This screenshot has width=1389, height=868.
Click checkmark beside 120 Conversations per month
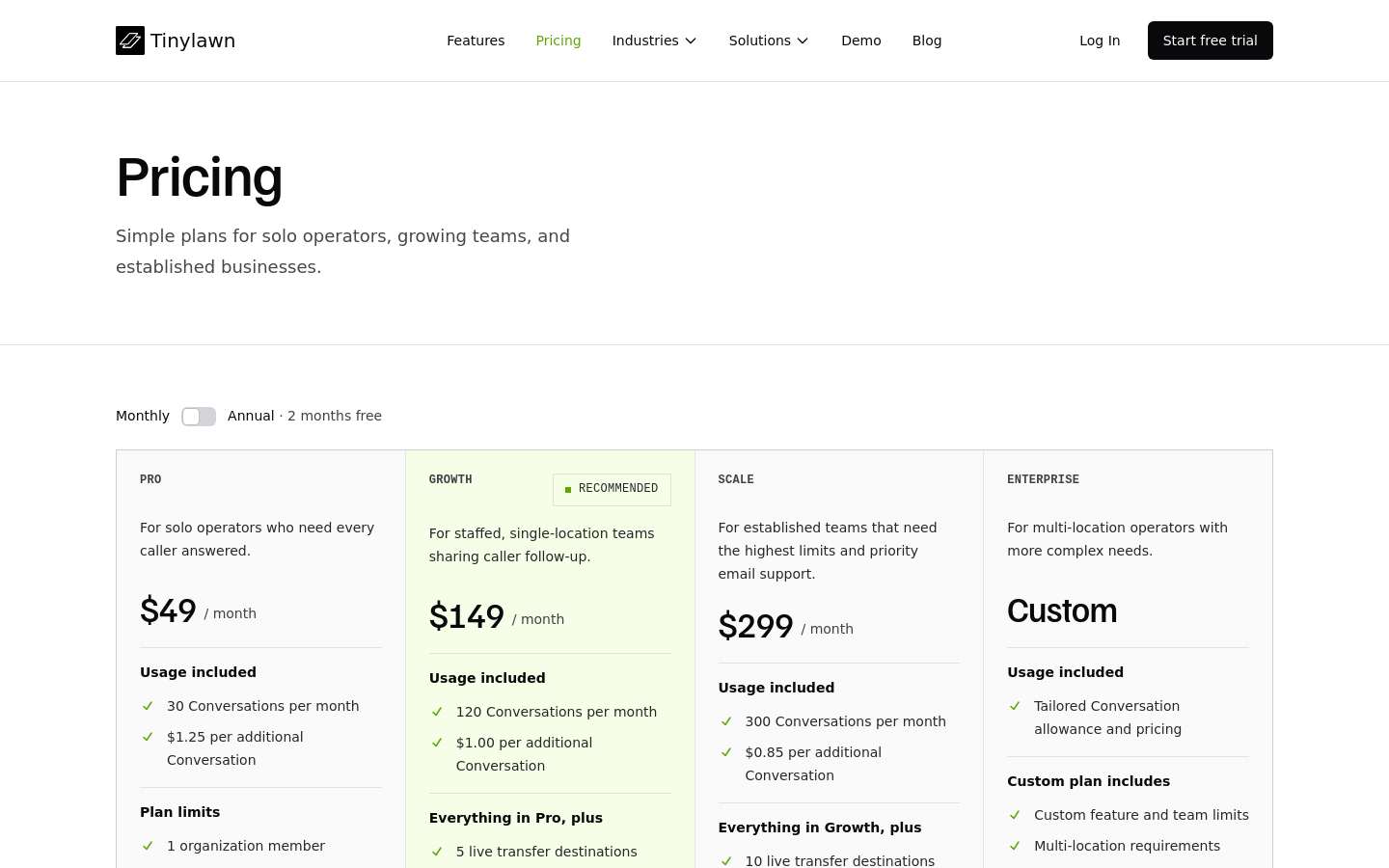tap(437, 712)
